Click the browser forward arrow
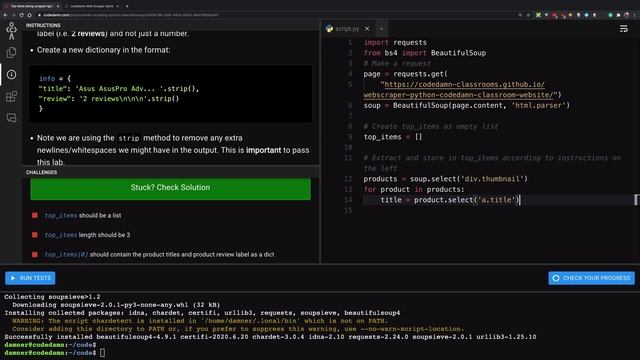This screenshot has width=640, height=360. click(x=13, y=15)
